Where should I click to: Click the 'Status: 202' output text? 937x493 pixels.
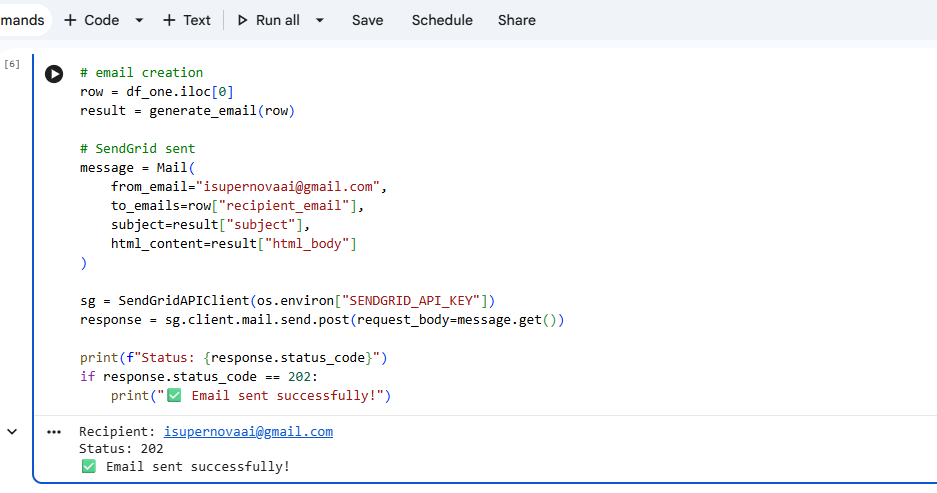pyautogui.click(x=121, y=449)
